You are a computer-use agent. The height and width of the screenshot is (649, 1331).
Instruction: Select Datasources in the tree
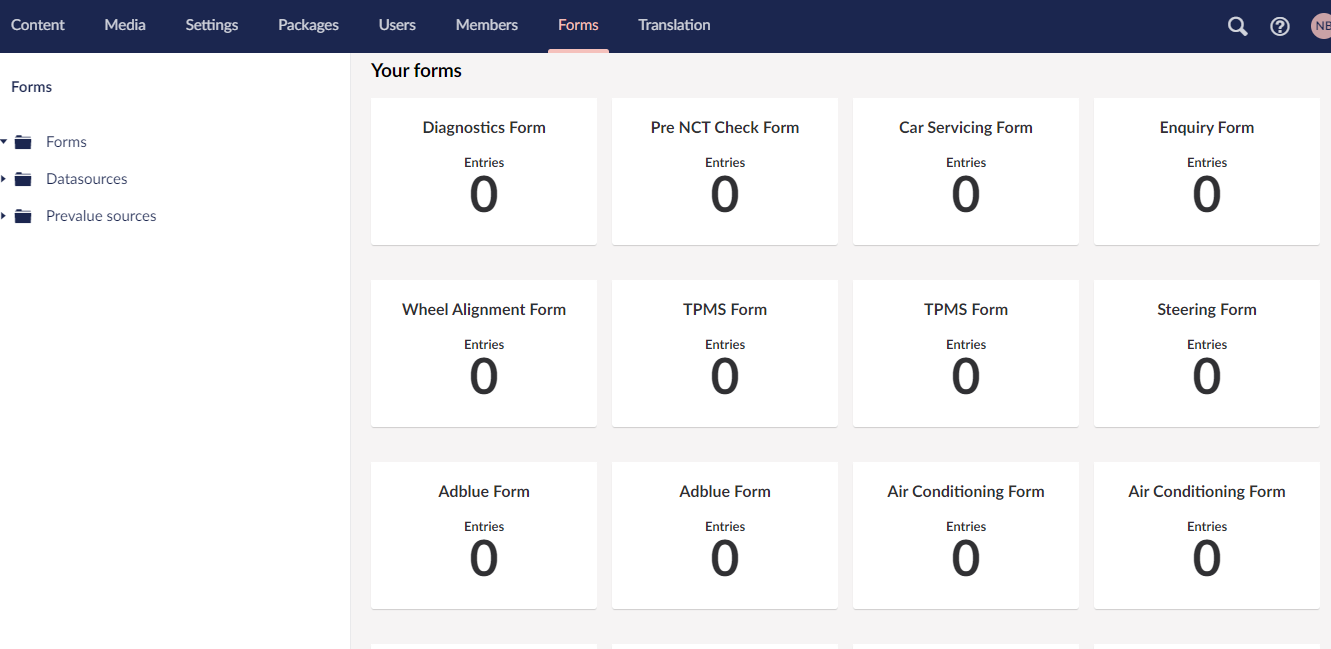pyautogui.click(x=87, y=179)
